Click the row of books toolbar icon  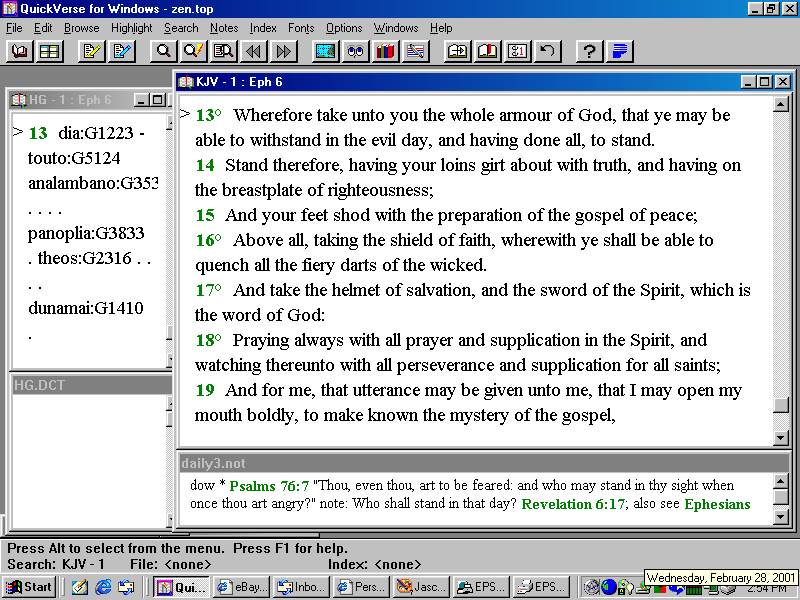pyautogui.click(x=386, y=51)
